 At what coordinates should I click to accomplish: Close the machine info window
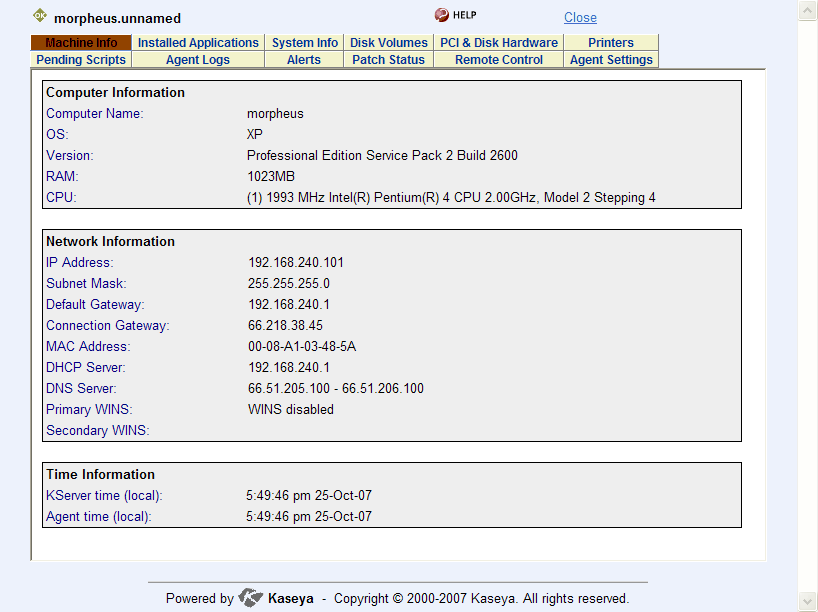pos(580,17)
